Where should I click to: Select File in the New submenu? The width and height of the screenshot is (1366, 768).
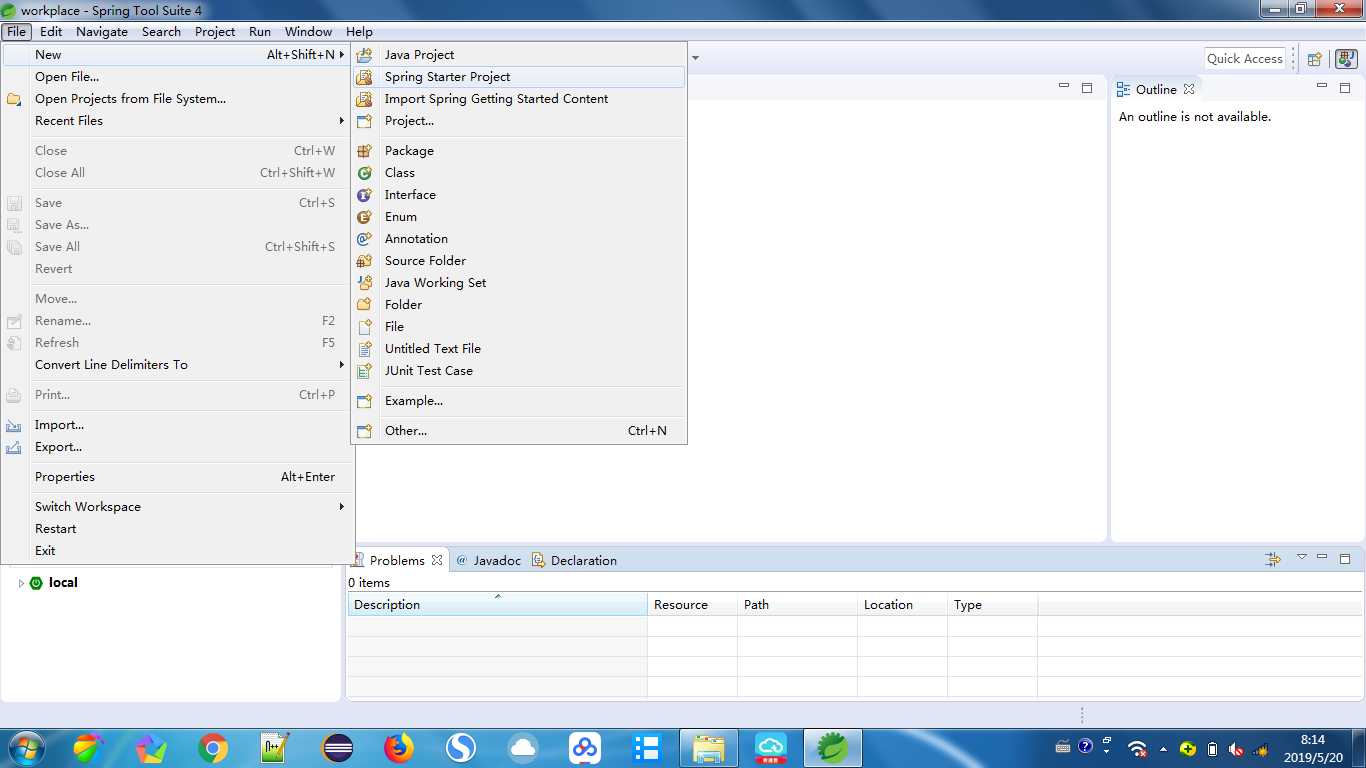(519, 327)
